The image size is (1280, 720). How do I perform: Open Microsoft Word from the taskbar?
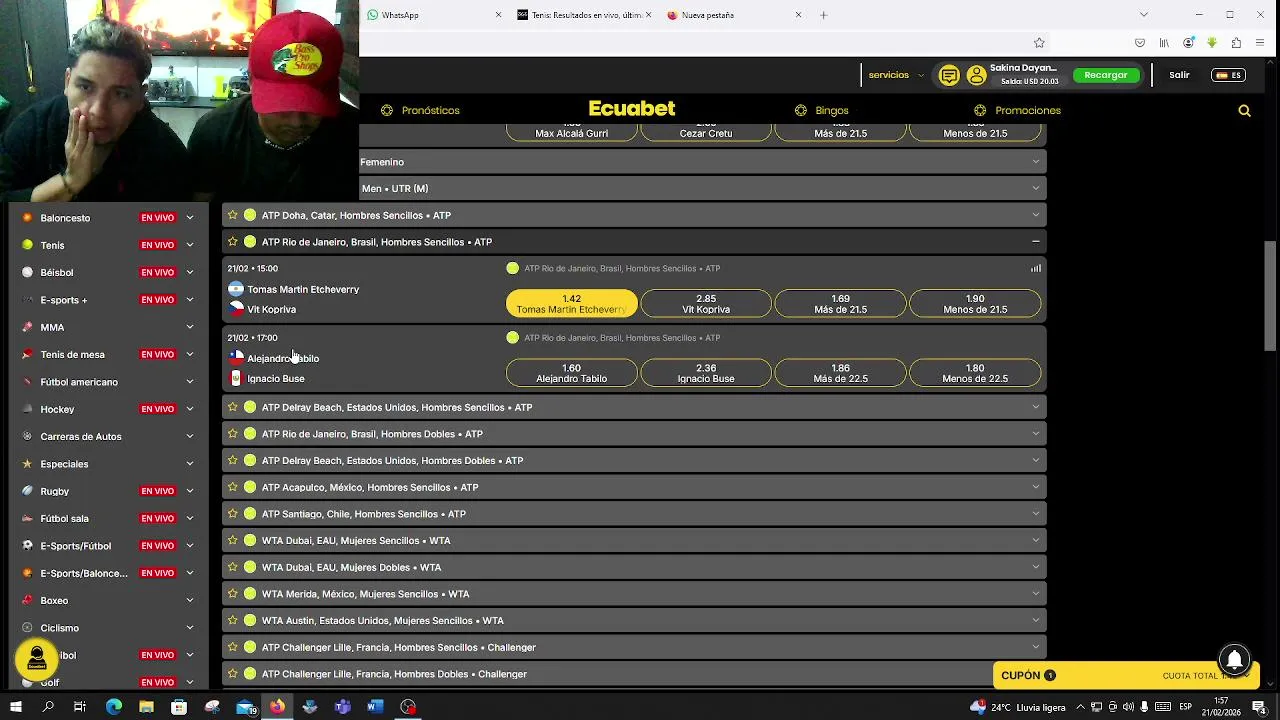click(x=375, y=707)
